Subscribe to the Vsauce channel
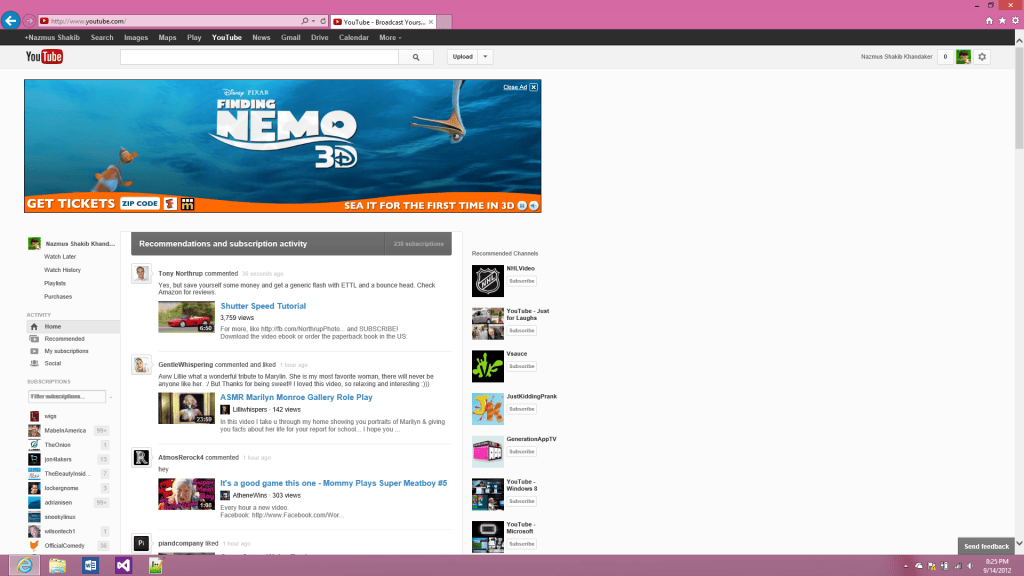 click(x=522, y=366)
